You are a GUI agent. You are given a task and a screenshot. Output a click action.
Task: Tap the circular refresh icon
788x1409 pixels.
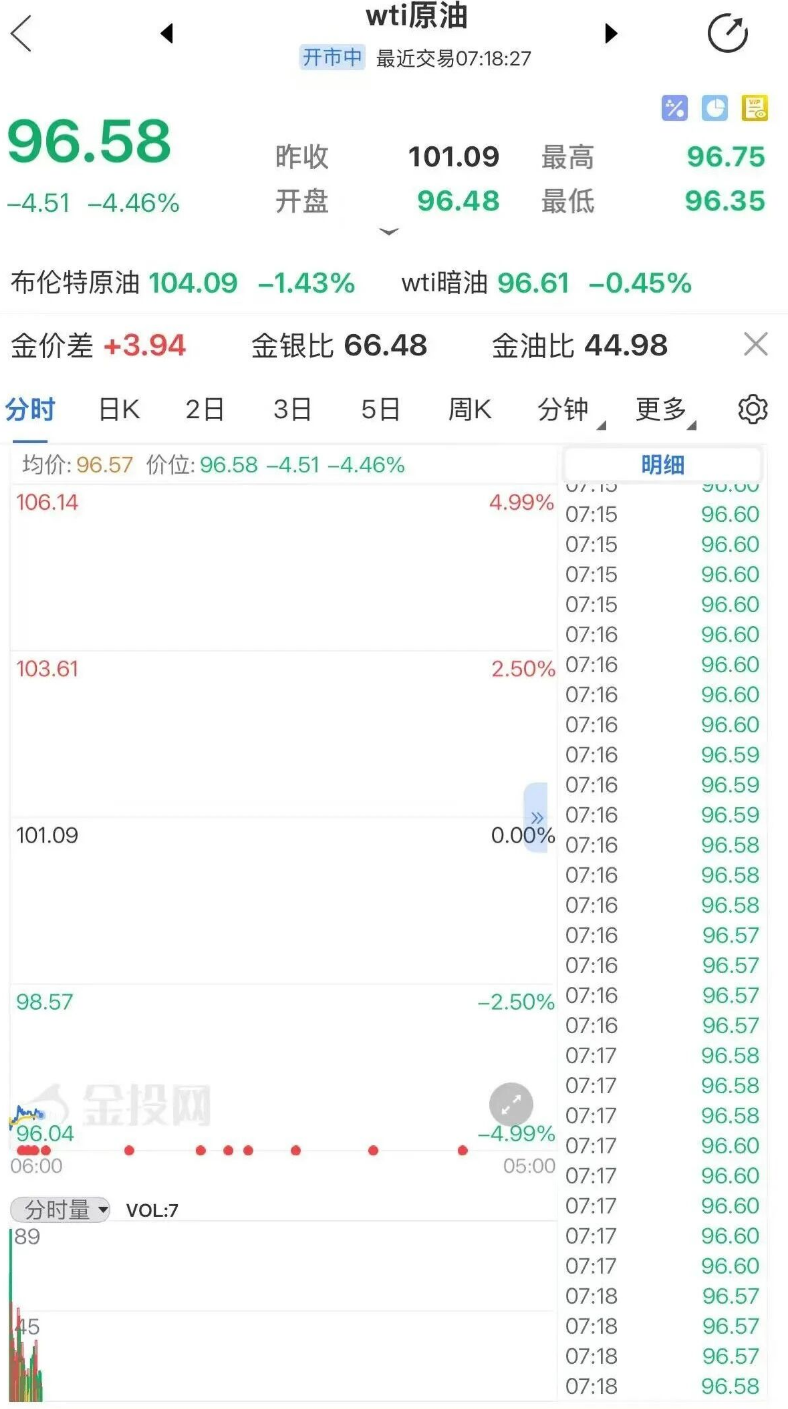[728, 33]
